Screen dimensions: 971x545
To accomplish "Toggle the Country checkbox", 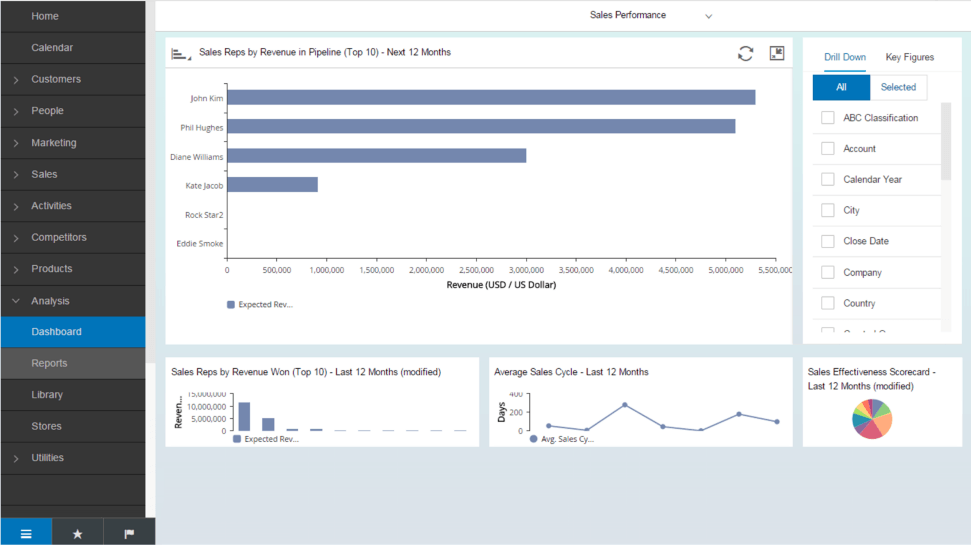I will click(x=827, y=303).
